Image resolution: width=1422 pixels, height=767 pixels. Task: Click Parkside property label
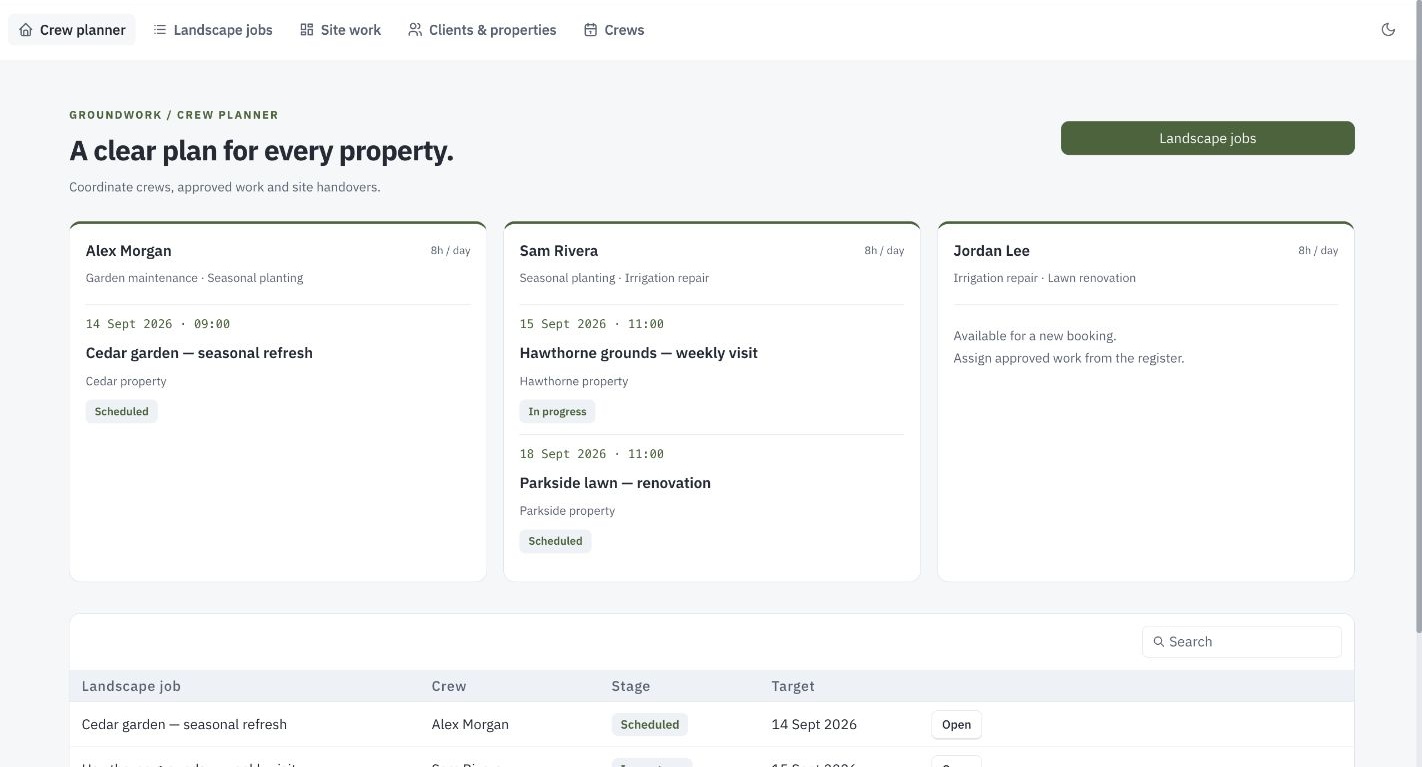(x=567, y=511)
